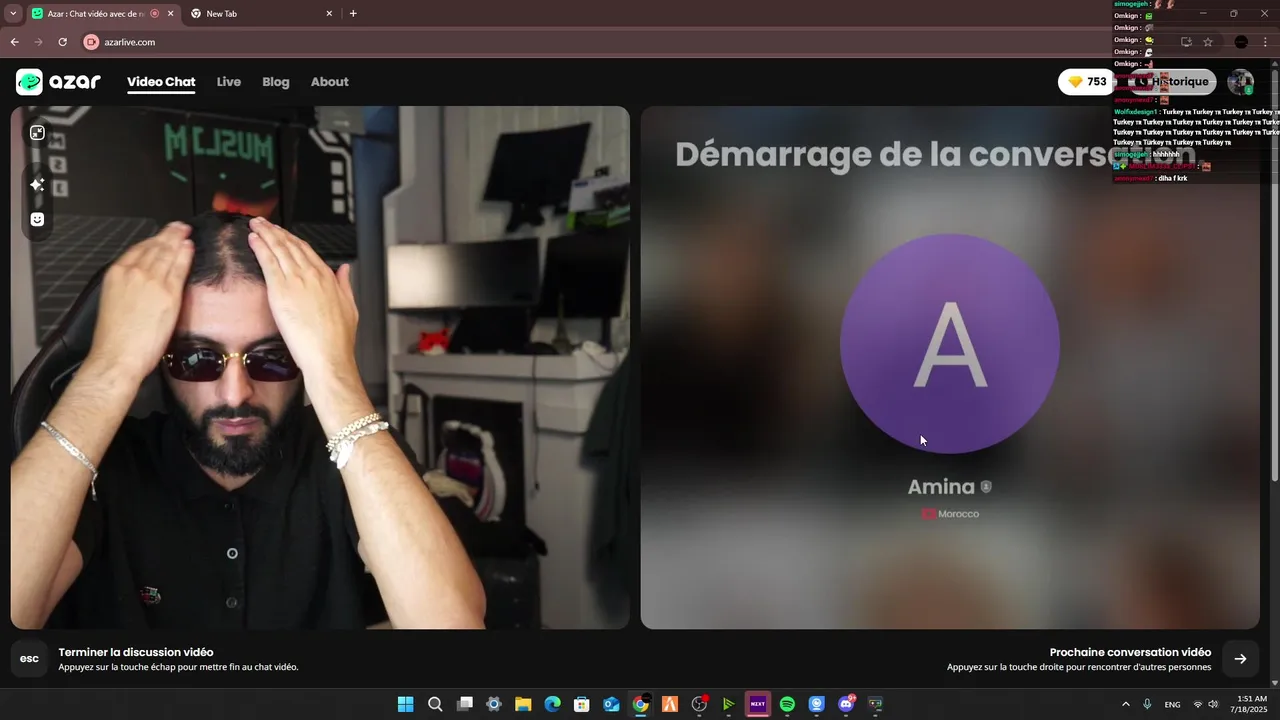Open Outlook from taskbar
Screen dimensions: 1280x720
pyautogui.click(x=611, y=704)
